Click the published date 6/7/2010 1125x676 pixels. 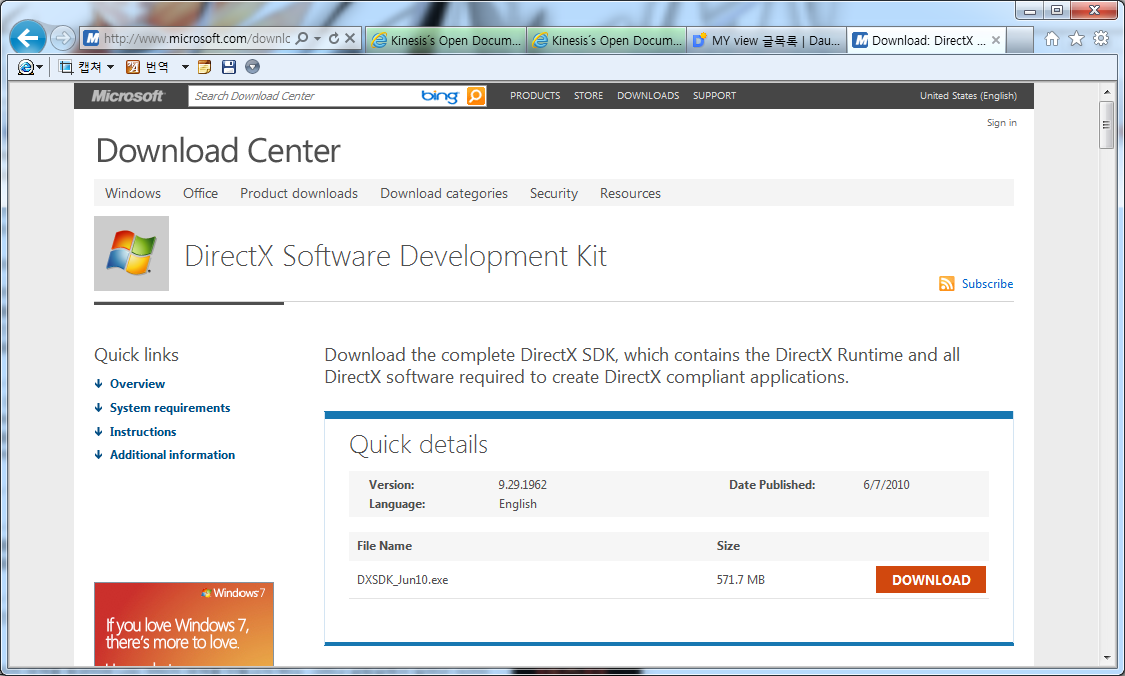(x=886, y=485)
